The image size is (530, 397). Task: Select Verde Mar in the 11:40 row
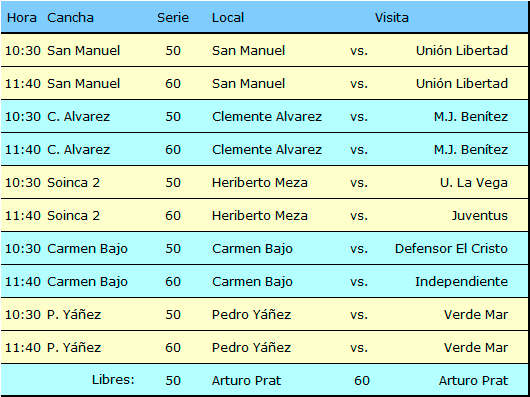click(x=476, y=348)
